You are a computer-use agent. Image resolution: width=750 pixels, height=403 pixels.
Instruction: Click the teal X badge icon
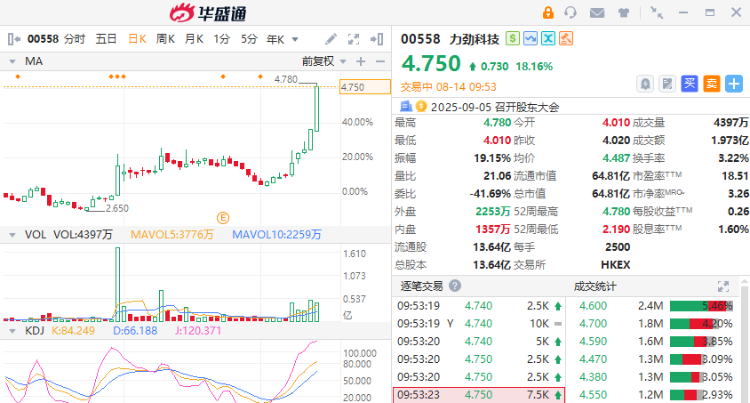click(x=548, y=38)
